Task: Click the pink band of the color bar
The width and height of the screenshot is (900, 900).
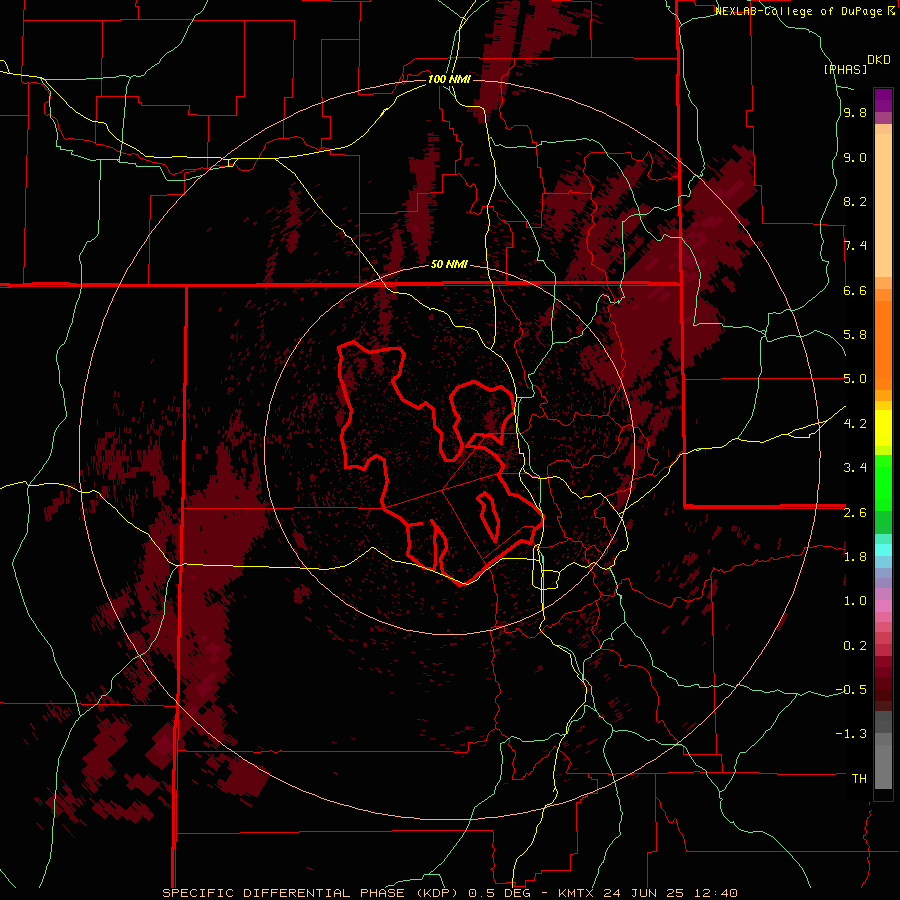Action: pyautogui.click(x=883, y=606)
